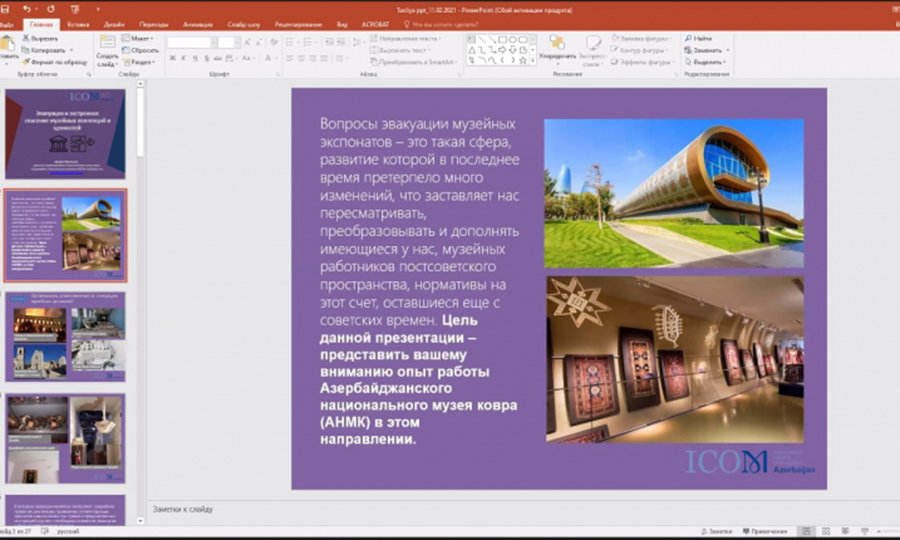Screen dimensions: 900x540
Task: Toggle underline formatting (Ч)
Action: (195, 59)
